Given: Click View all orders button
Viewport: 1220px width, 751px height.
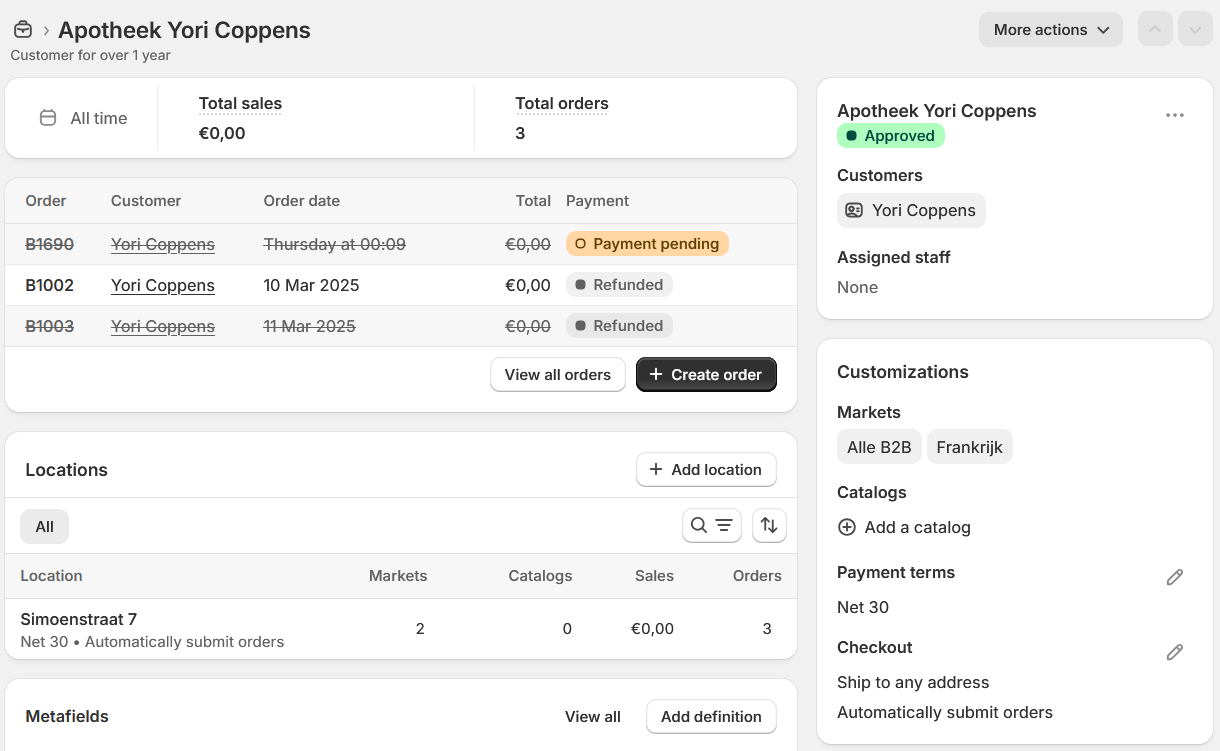Looking at the screenshot, I should (x=557, y=374).
